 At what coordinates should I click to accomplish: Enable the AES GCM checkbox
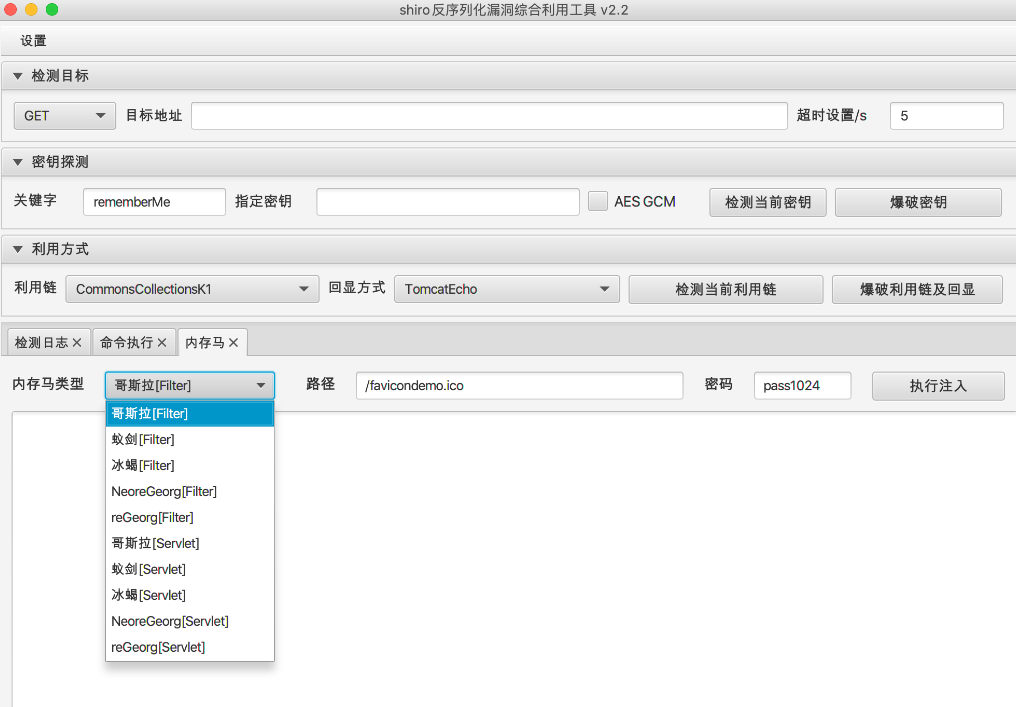click(x=598, y=201)
